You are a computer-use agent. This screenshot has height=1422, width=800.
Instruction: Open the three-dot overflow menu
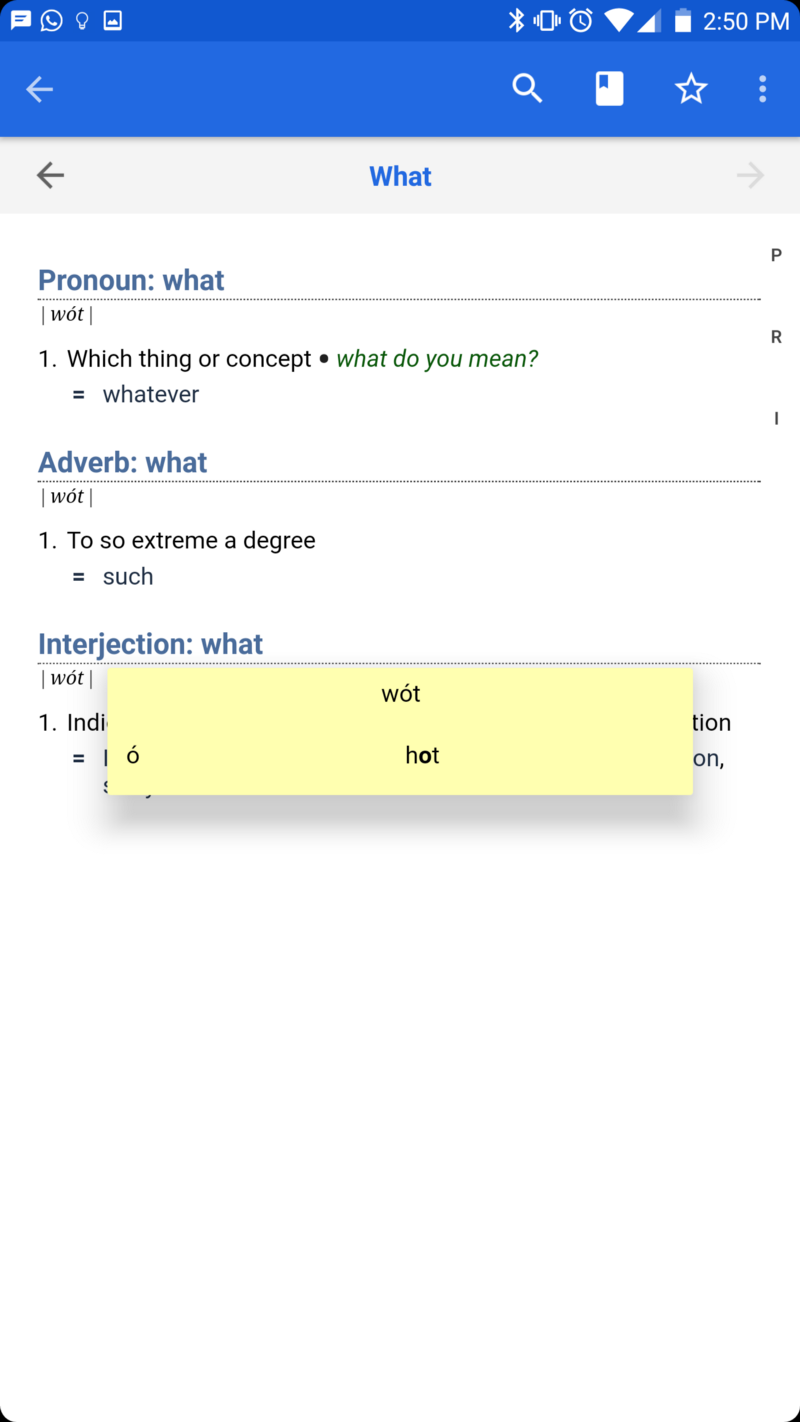pyautogui.click(x=762, y=89)
